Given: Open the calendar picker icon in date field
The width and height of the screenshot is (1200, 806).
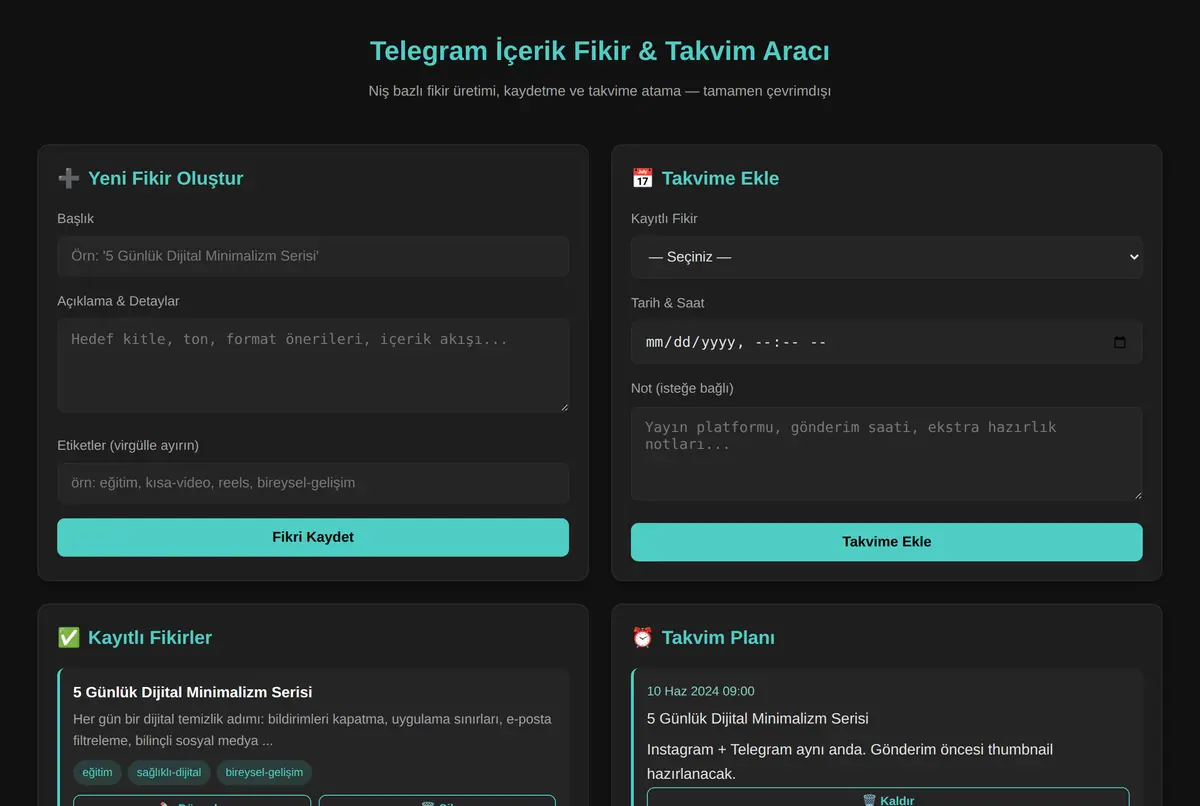Looking at the screenshot, I should pos(1120,342).
